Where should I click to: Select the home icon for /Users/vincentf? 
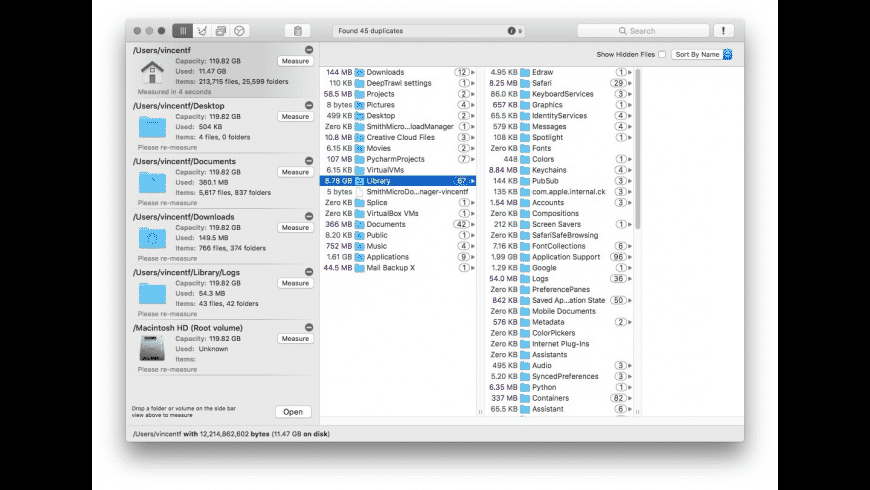click(x=152, y=72)
